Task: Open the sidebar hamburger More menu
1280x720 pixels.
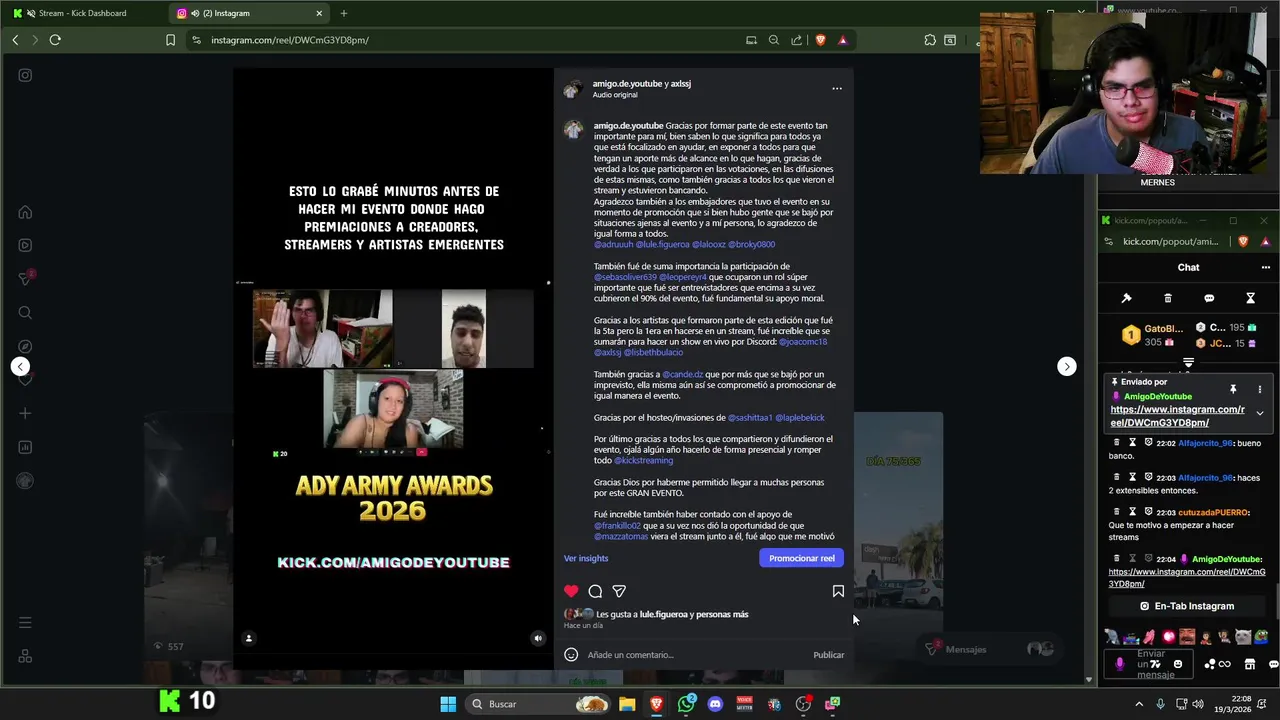Action: tap(25, 622)
